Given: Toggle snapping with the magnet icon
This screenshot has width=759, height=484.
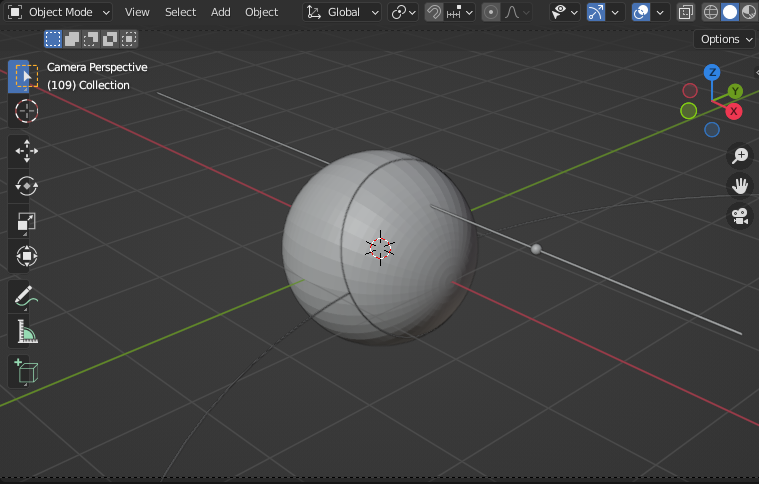Looking at the screenshot, I should pyautogui.click(x=434, y=12).
